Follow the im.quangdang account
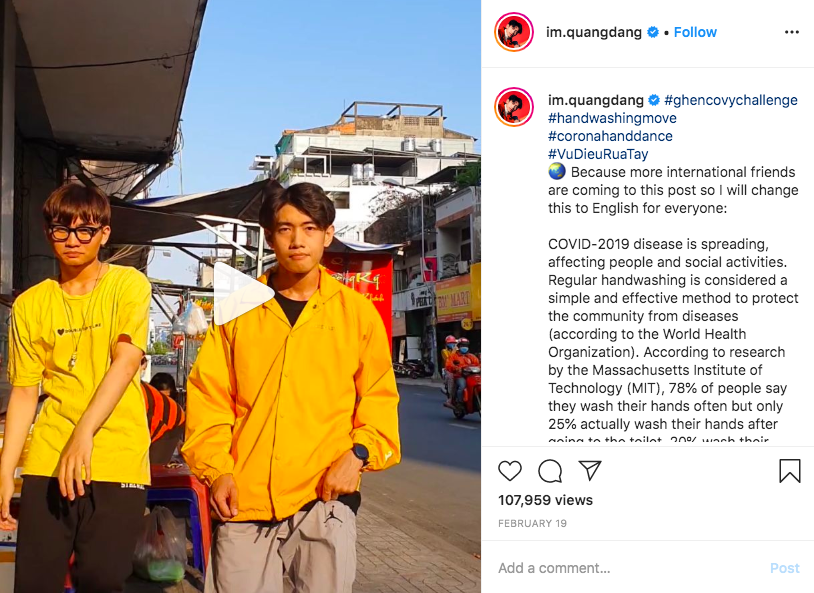This screenshot has width=814, height=593. coord(695,32)
